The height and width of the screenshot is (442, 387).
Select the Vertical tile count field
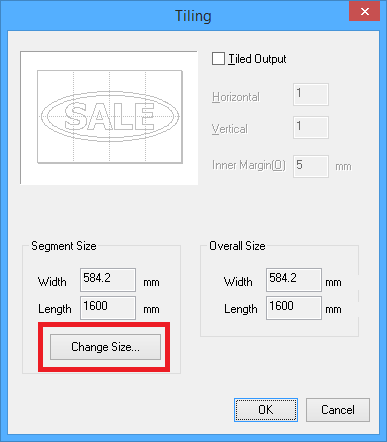click(x=311, y=127)
